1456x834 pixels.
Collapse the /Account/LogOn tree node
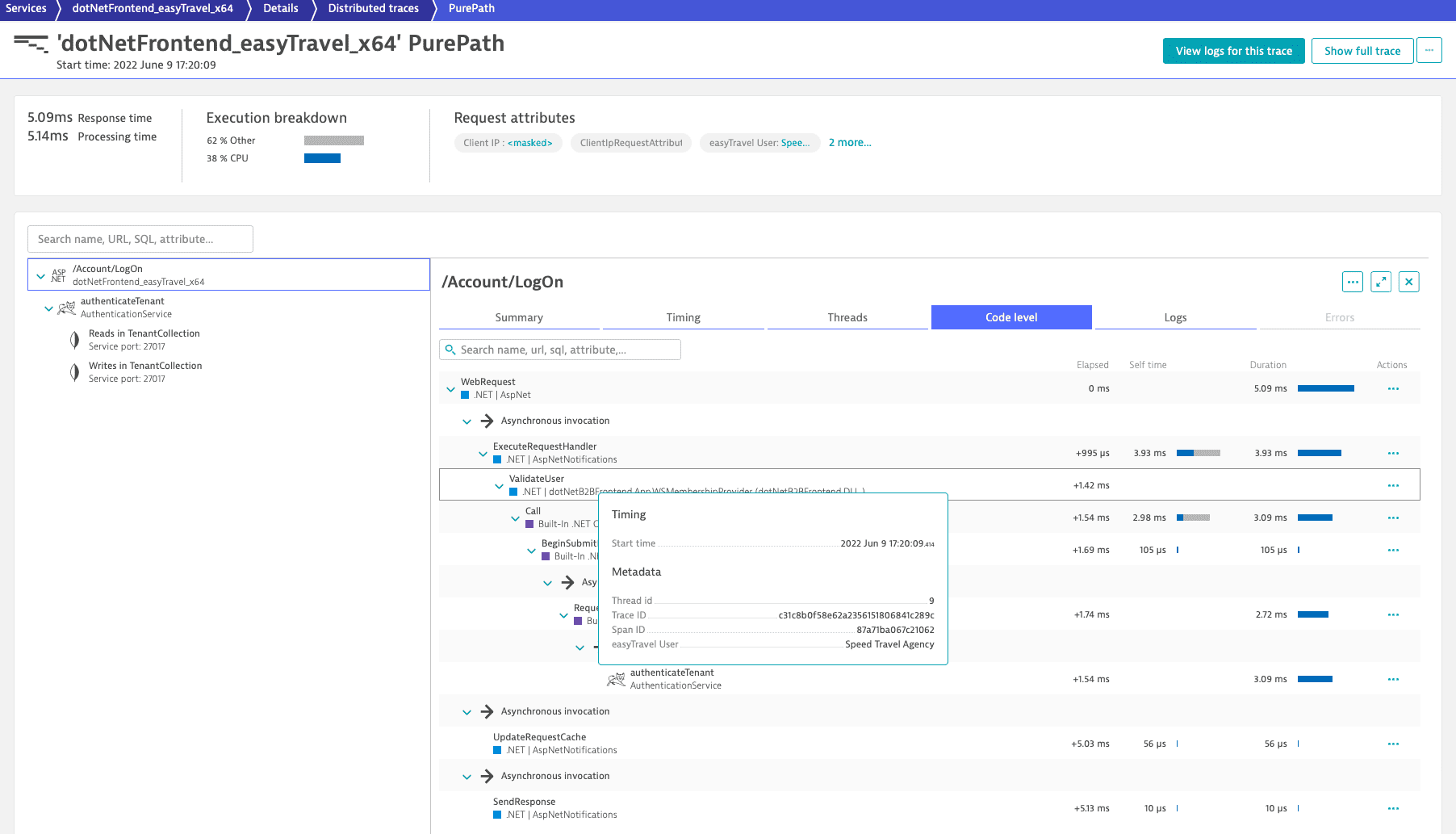41,275
